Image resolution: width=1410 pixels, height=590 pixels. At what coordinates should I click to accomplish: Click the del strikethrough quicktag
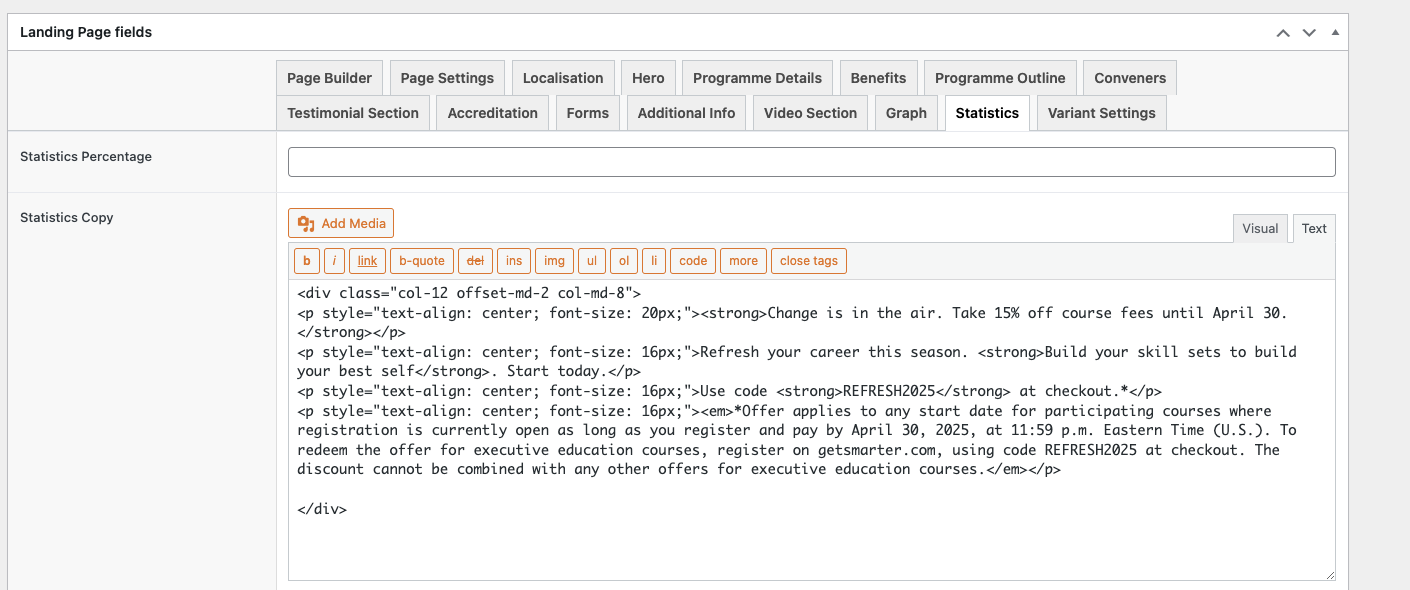click(475, 261)
